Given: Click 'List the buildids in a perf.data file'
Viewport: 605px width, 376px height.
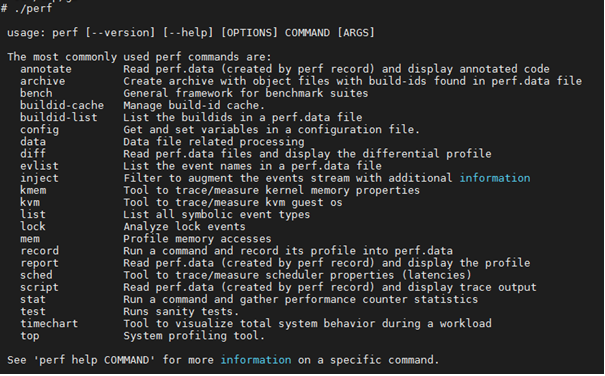Looking at the screenshot, I should [243, 118].
